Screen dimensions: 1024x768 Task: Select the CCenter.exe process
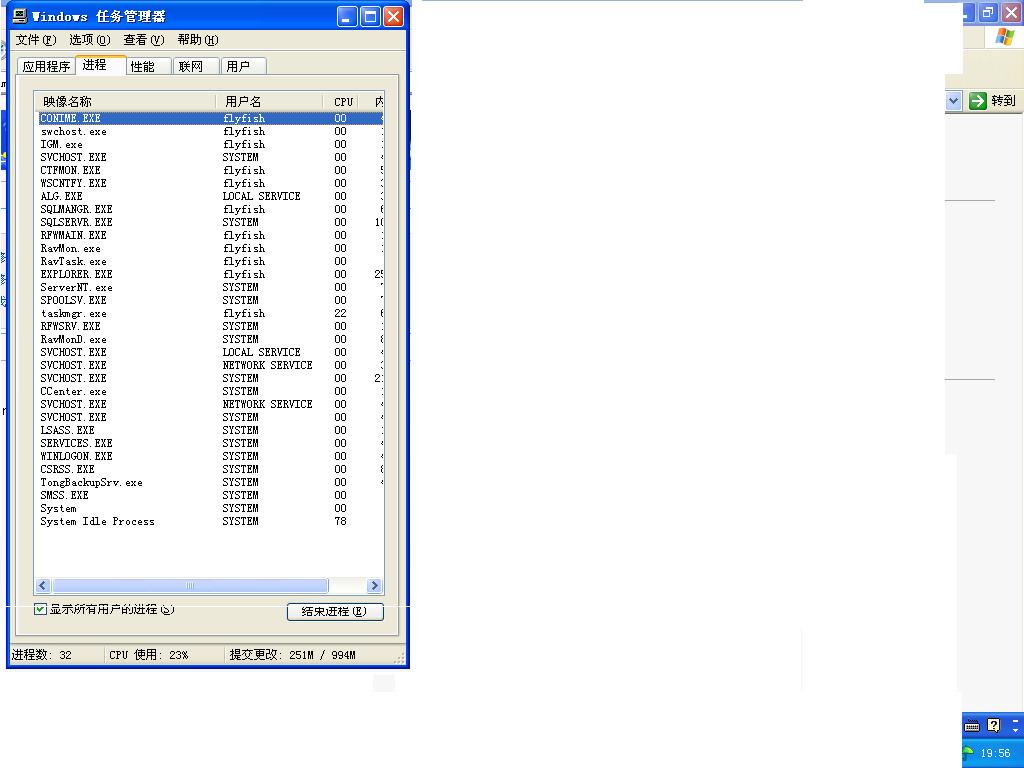73,391
